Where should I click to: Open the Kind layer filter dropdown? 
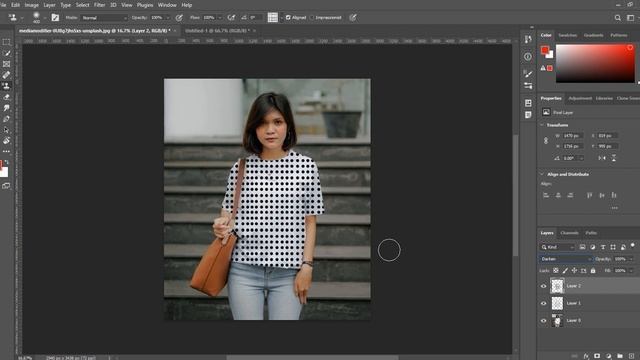click(558, 247)
